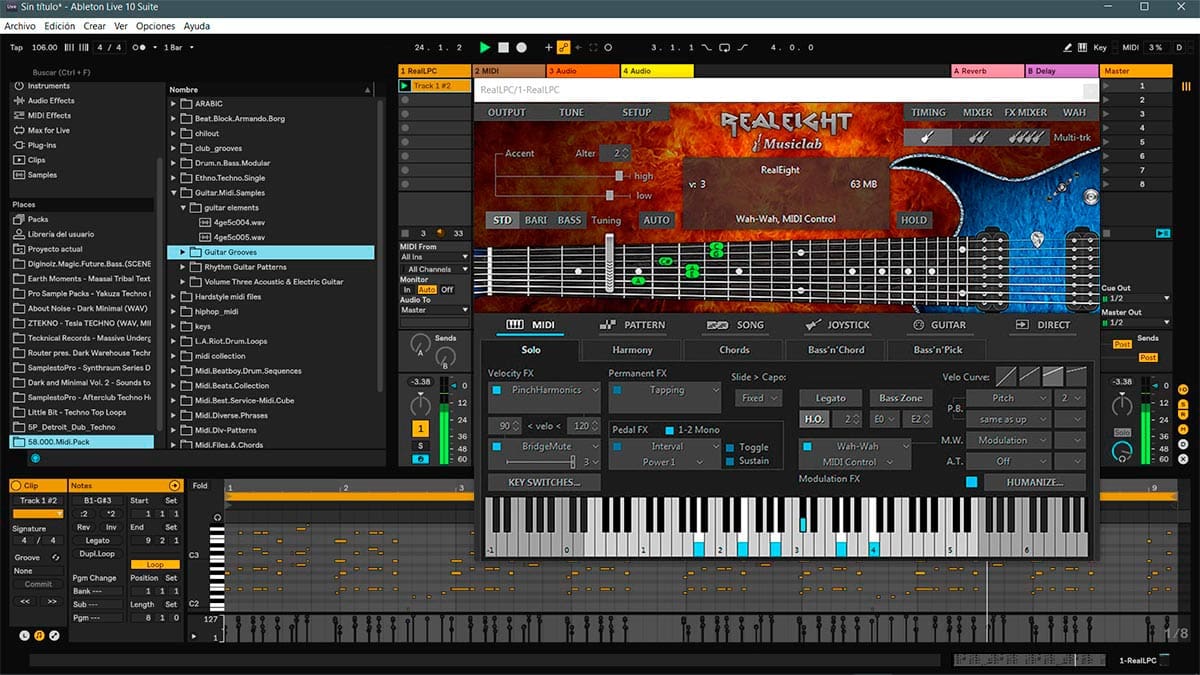This screenshot has height=675, width=1200.
Task: Click the Legato button in RealEight
Action: coord(830,398)
